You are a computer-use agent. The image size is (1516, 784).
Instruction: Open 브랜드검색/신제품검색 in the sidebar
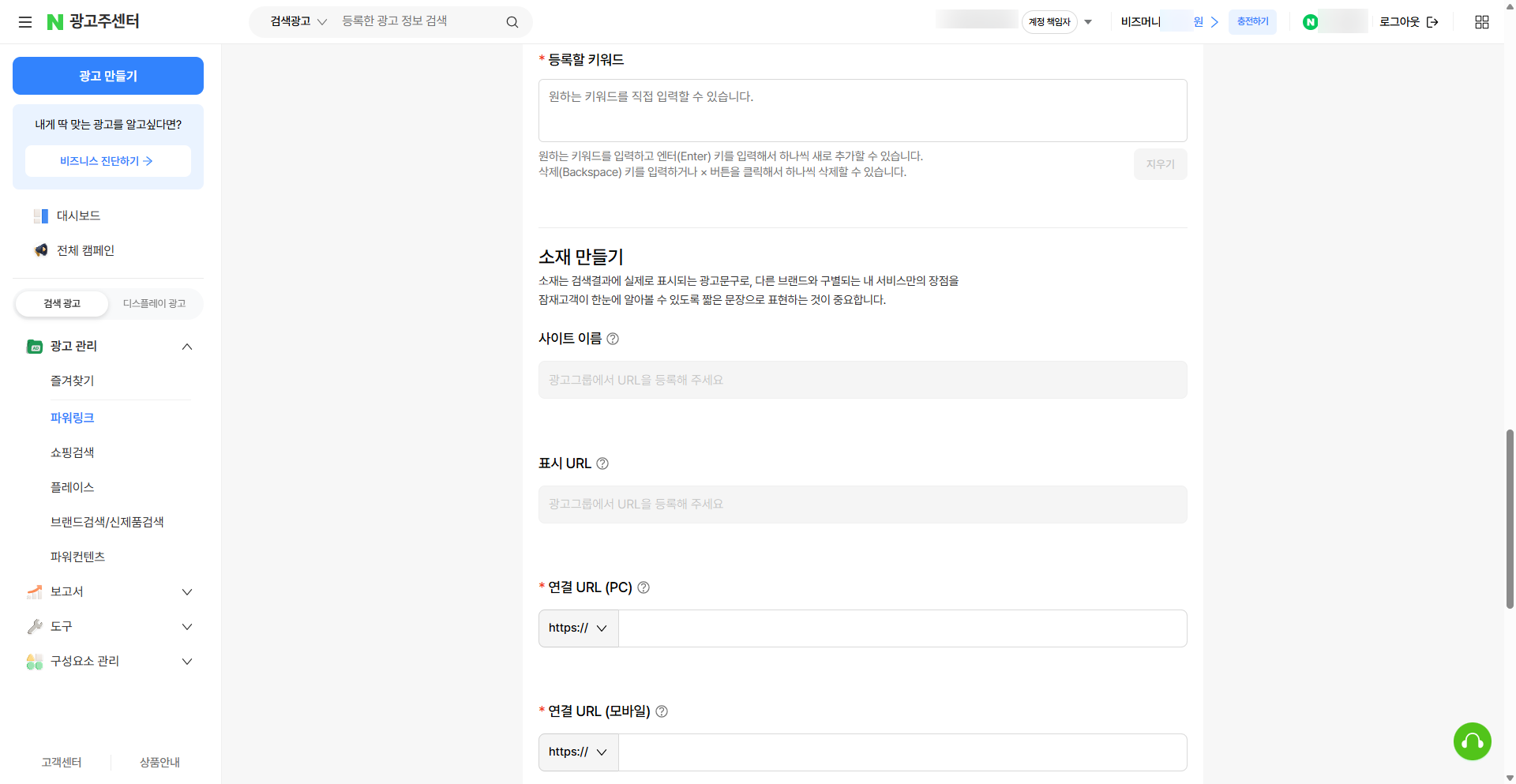coord(107,522)
